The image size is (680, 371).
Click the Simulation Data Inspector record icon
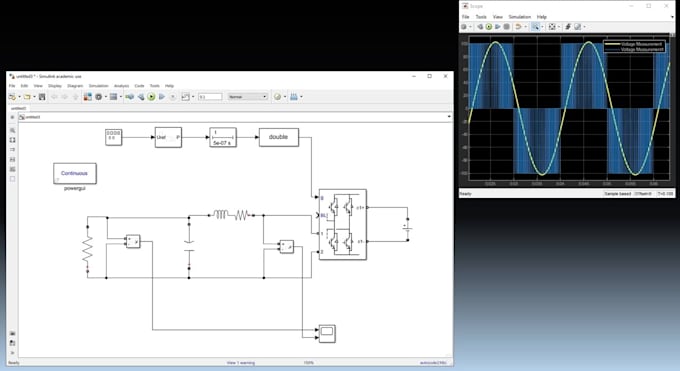[186, 97]
